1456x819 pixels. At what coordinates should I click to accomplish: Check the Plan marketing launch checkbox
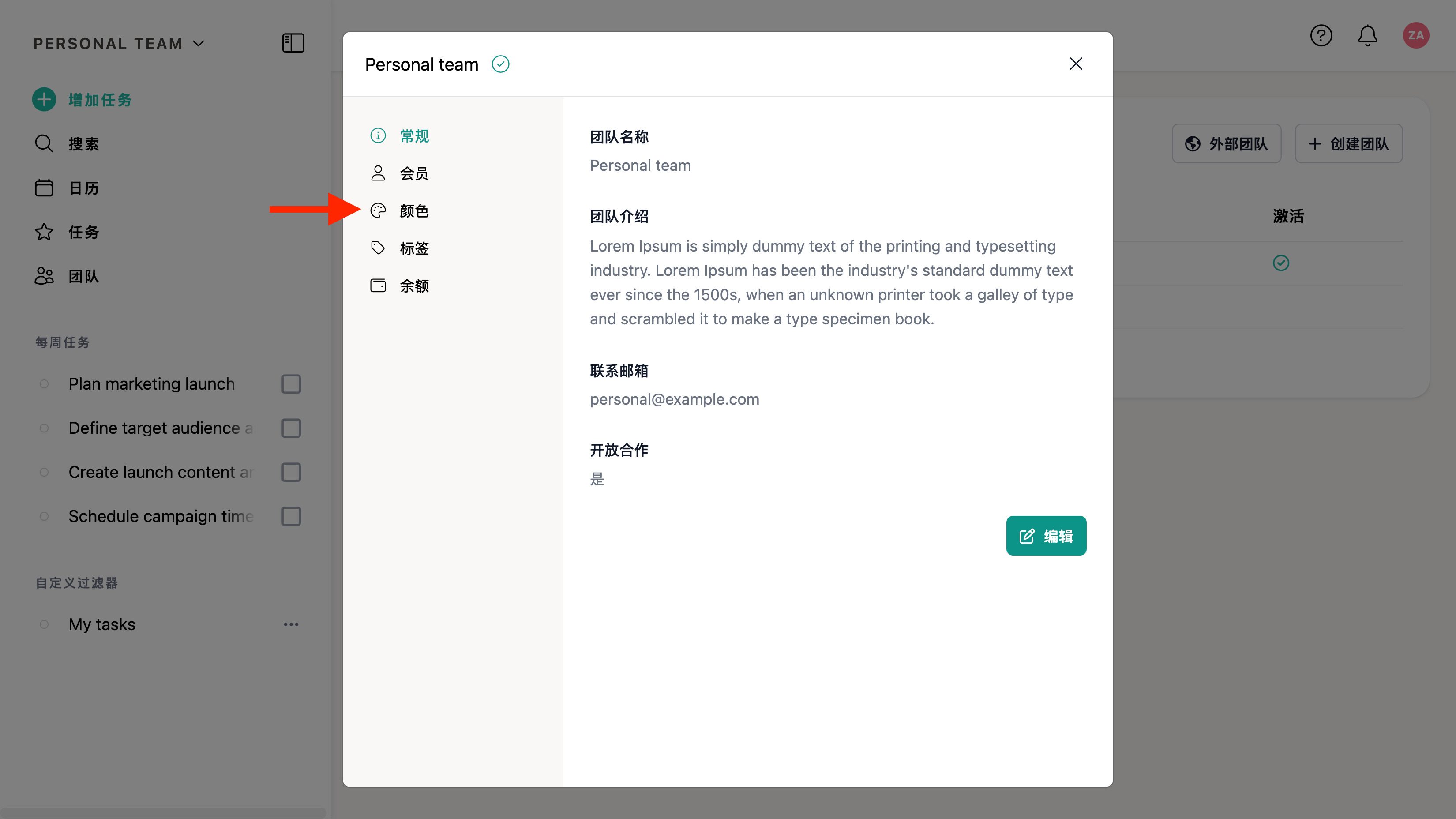291,384
